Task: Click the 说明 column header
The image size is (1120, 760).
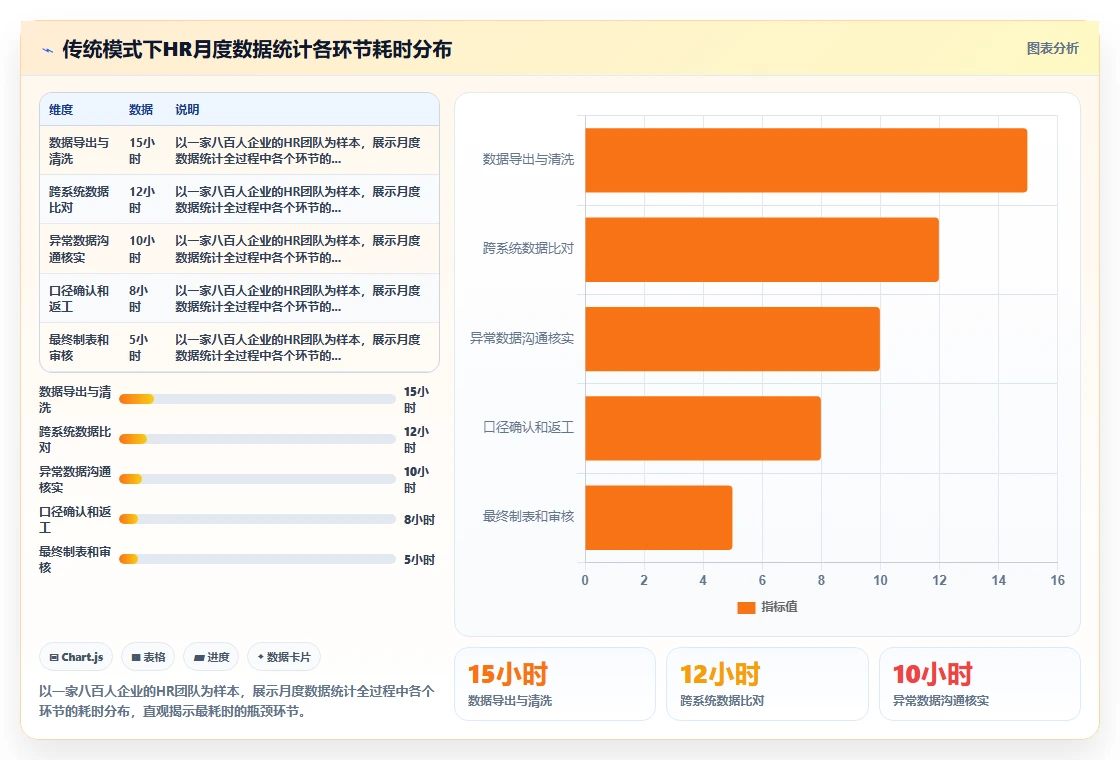Action: (187, 109)
